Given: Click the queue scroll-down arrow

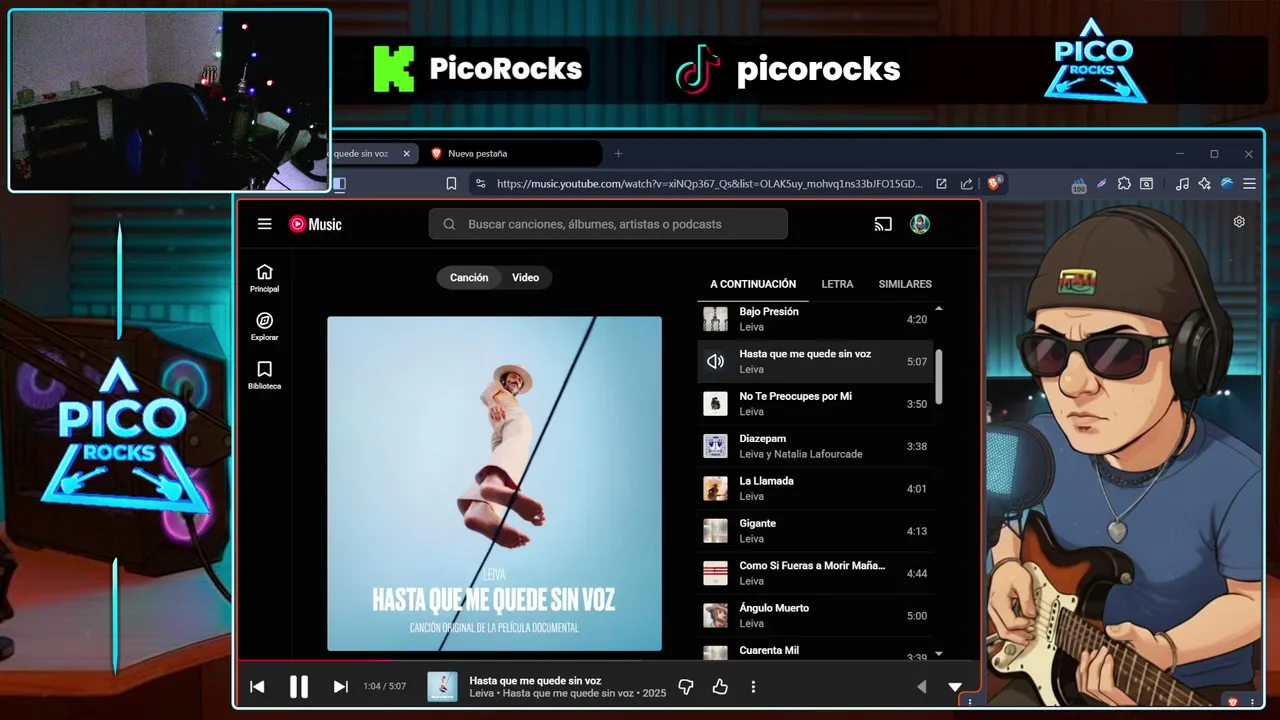Looking at the screenshot, I should point(938,654).
